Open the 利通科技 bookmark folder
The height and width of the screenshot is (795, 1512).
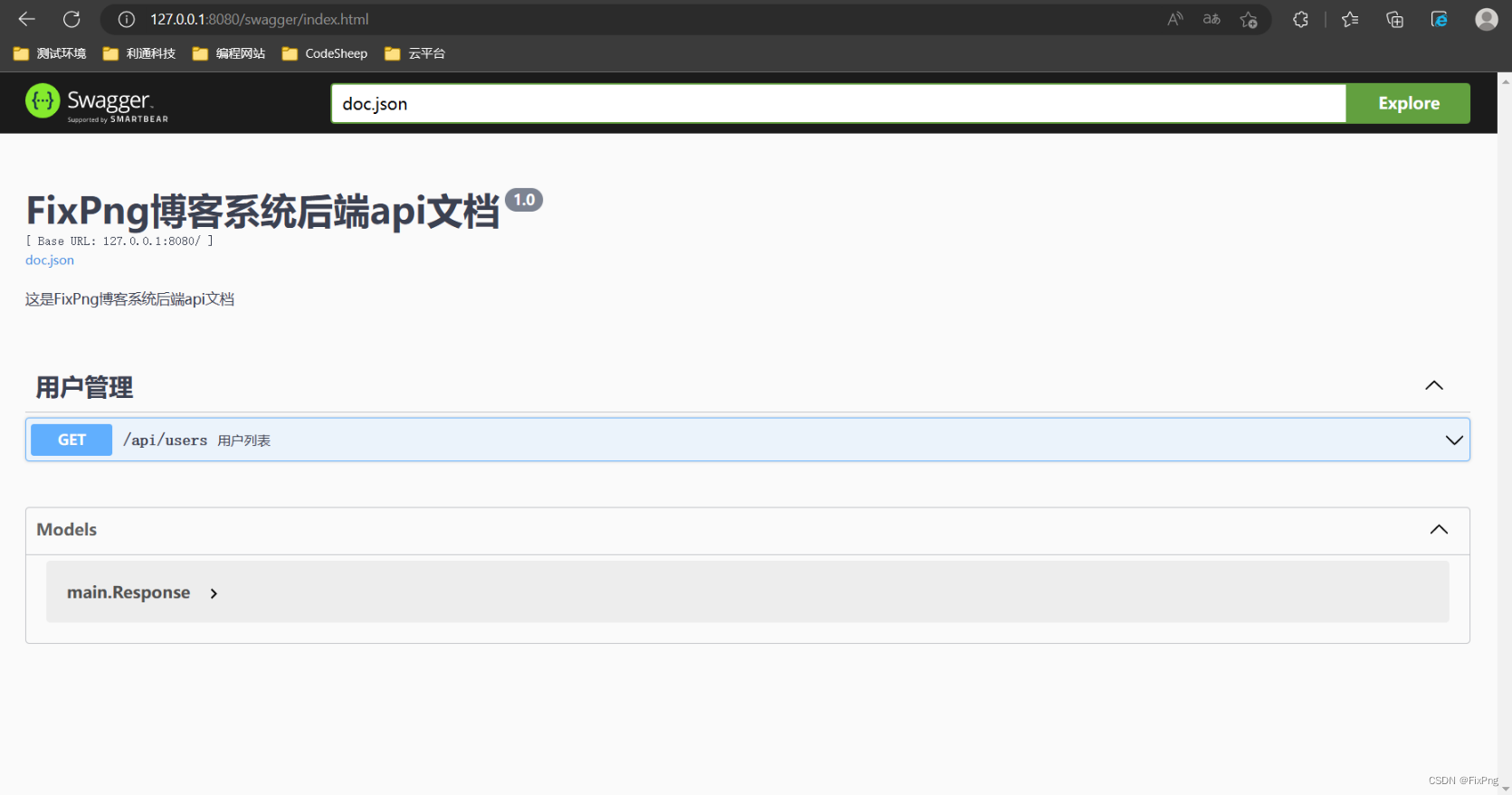click(139, 53)
